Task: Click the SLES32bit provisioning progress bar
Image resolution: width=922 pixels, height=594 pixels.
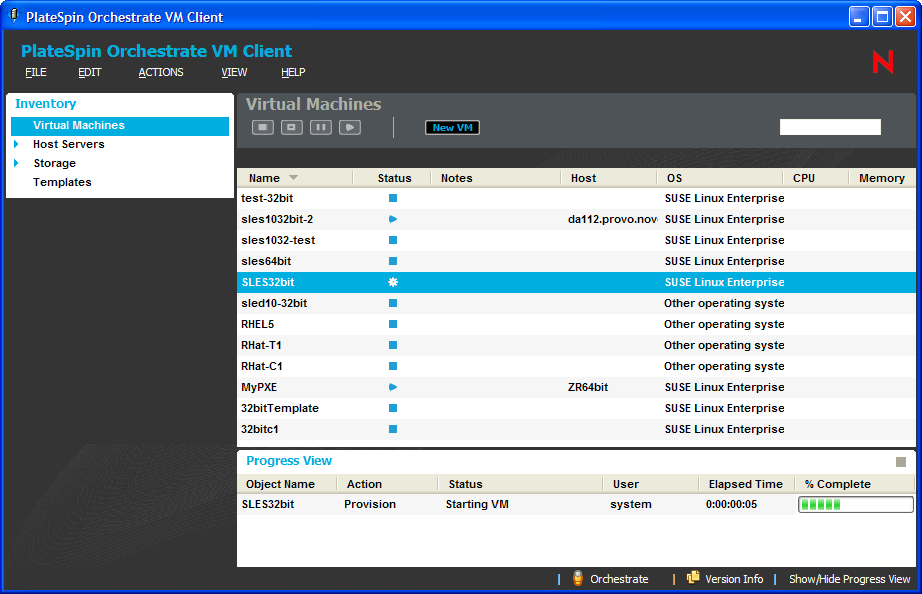Action: pos(855,505)
